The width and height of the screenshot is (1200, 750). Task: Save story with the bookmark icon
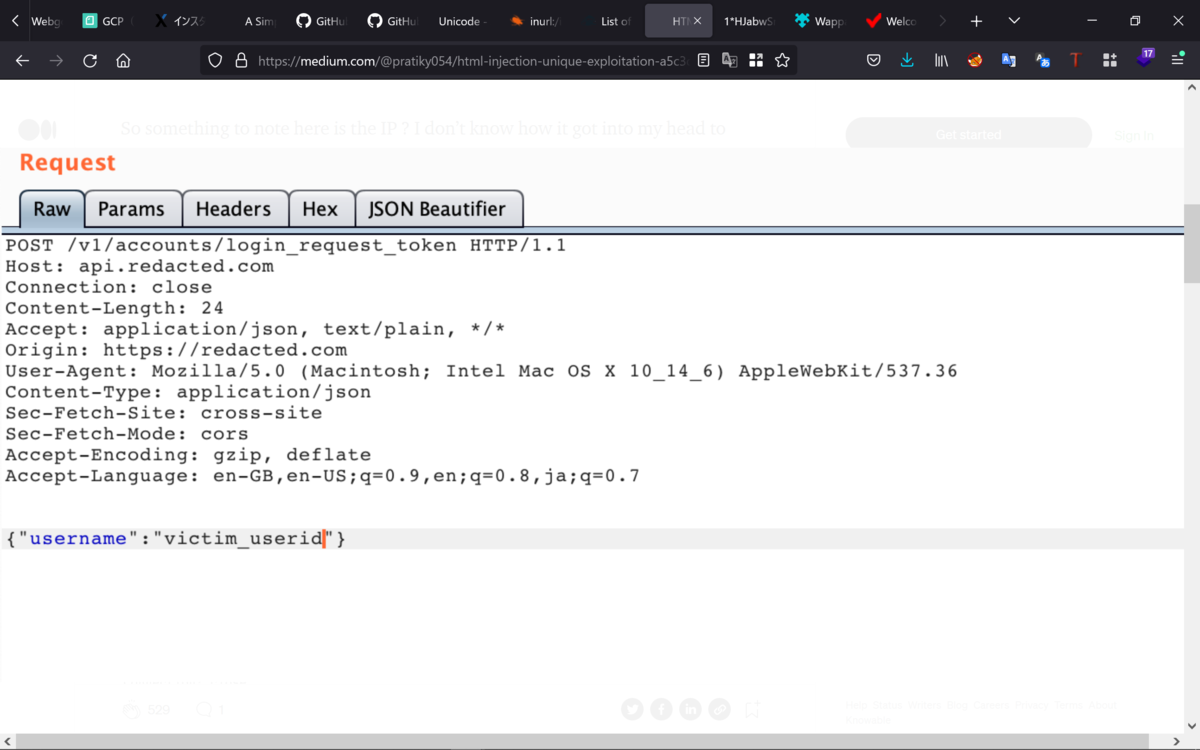coord(752,709)
